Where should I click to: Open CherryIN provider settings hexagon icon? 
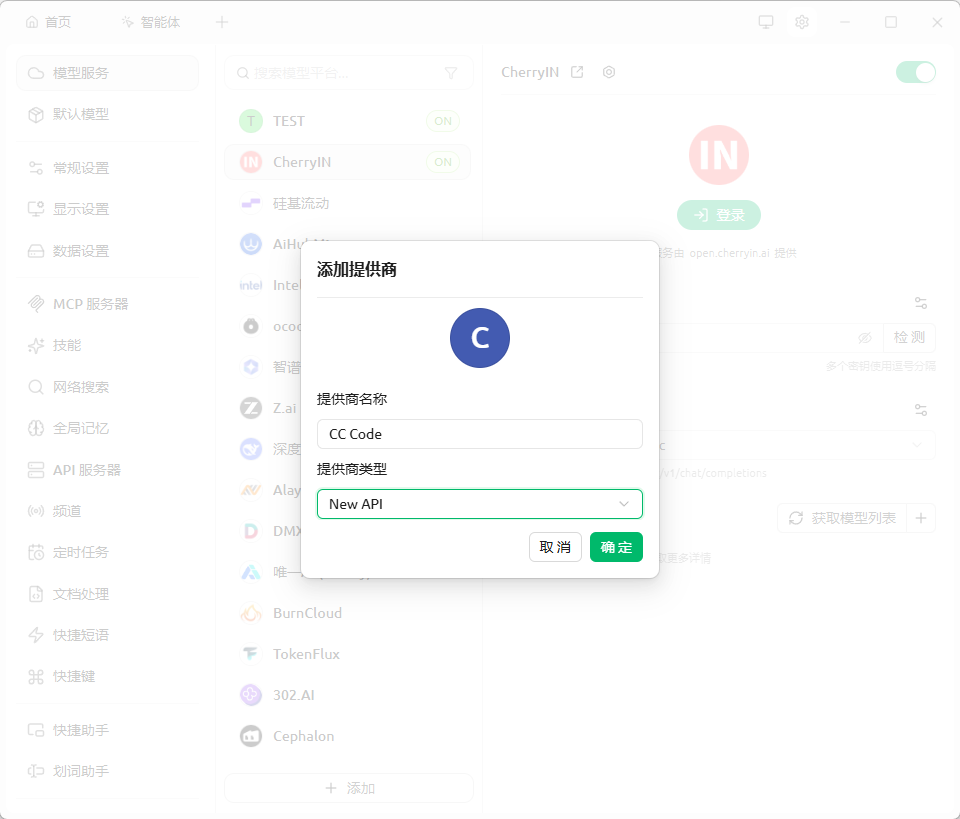(609, 72)
